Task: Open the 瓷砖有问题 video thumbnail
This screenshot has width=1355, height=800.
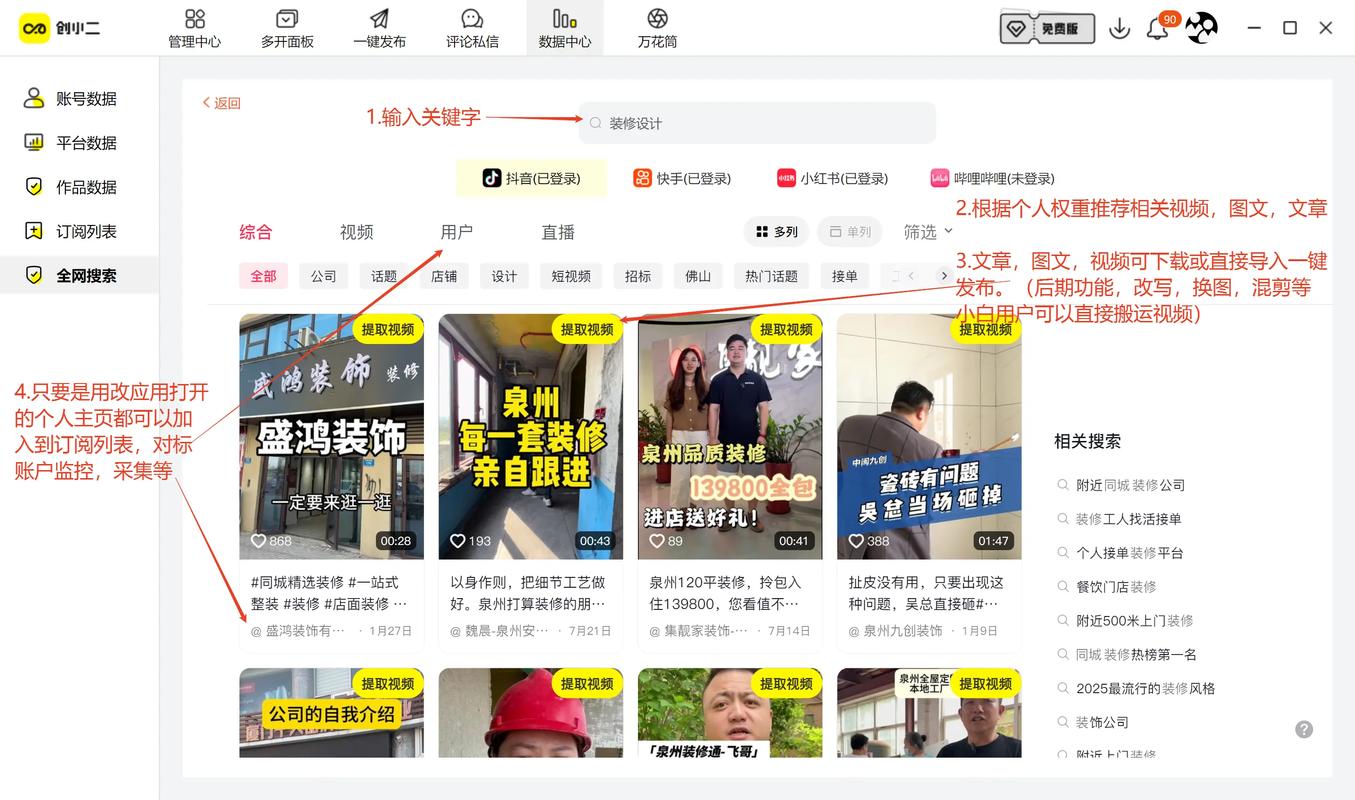Action: tap(929, 436)
